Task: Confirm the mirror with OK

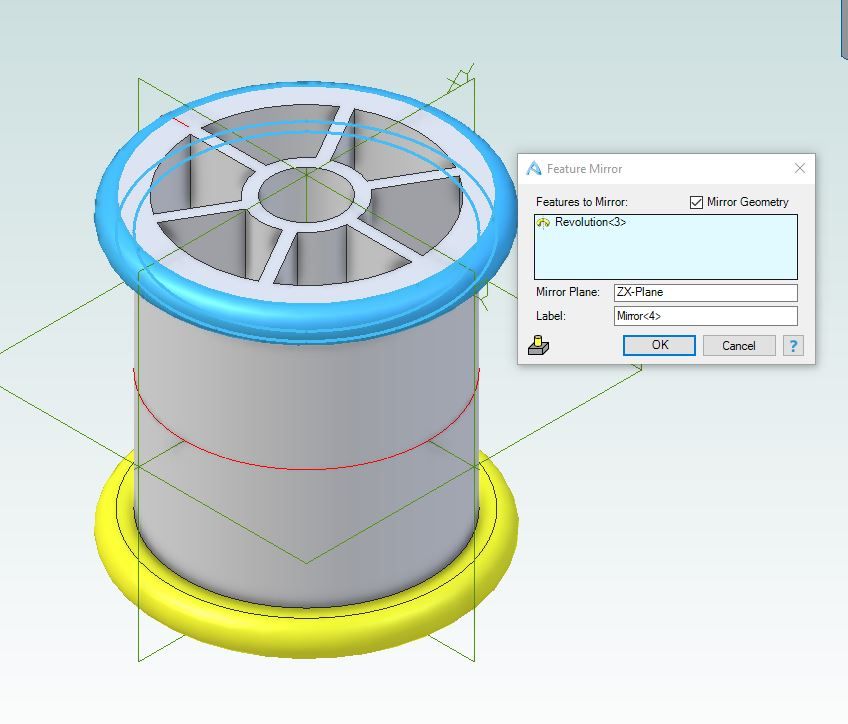Action: (659, 346)
